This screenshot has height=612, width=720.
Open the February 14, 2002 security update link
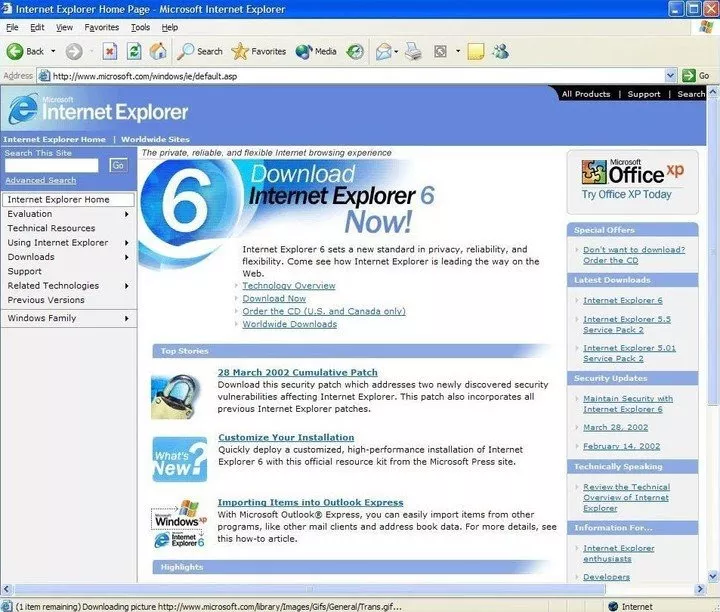(x=621, y=446)
